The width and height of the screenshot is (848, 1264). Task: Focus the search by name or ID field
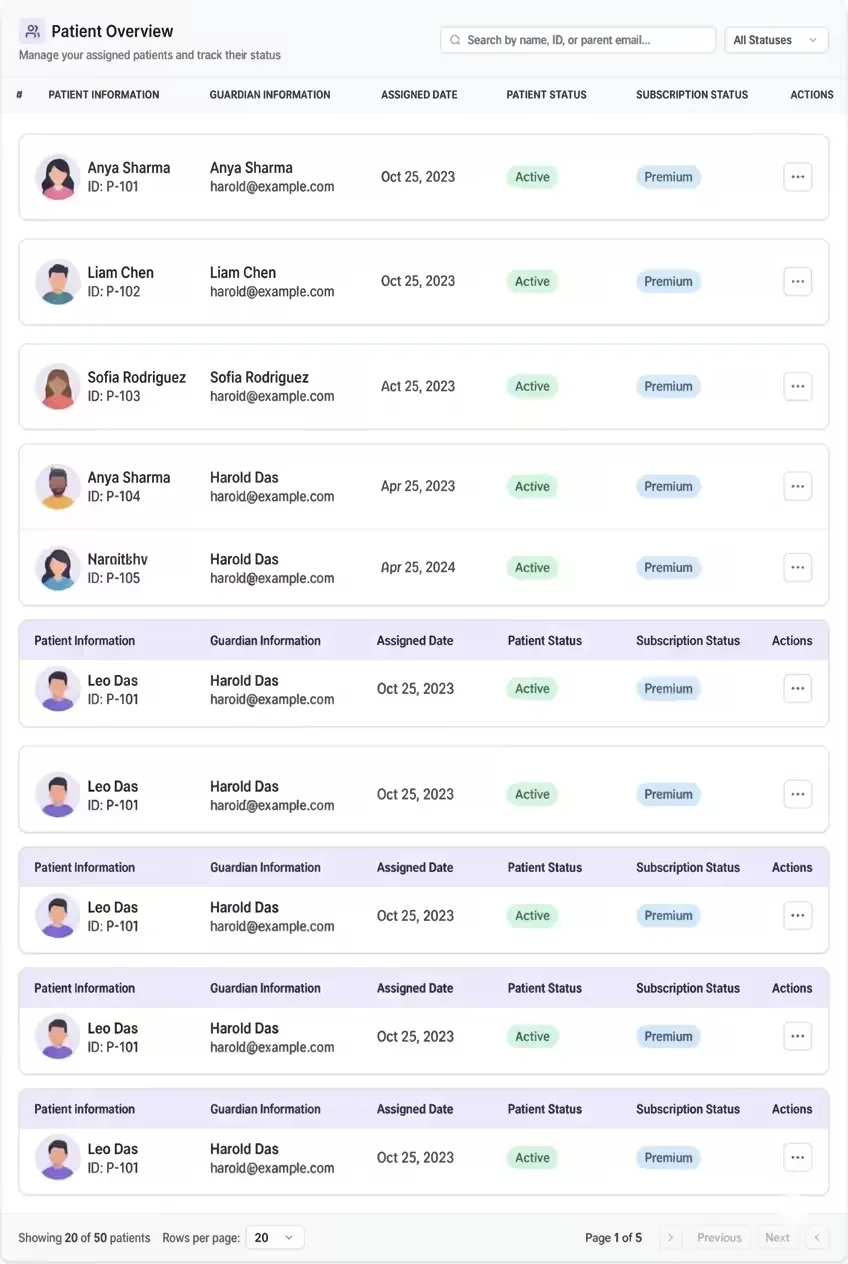[x=578, y=40]
